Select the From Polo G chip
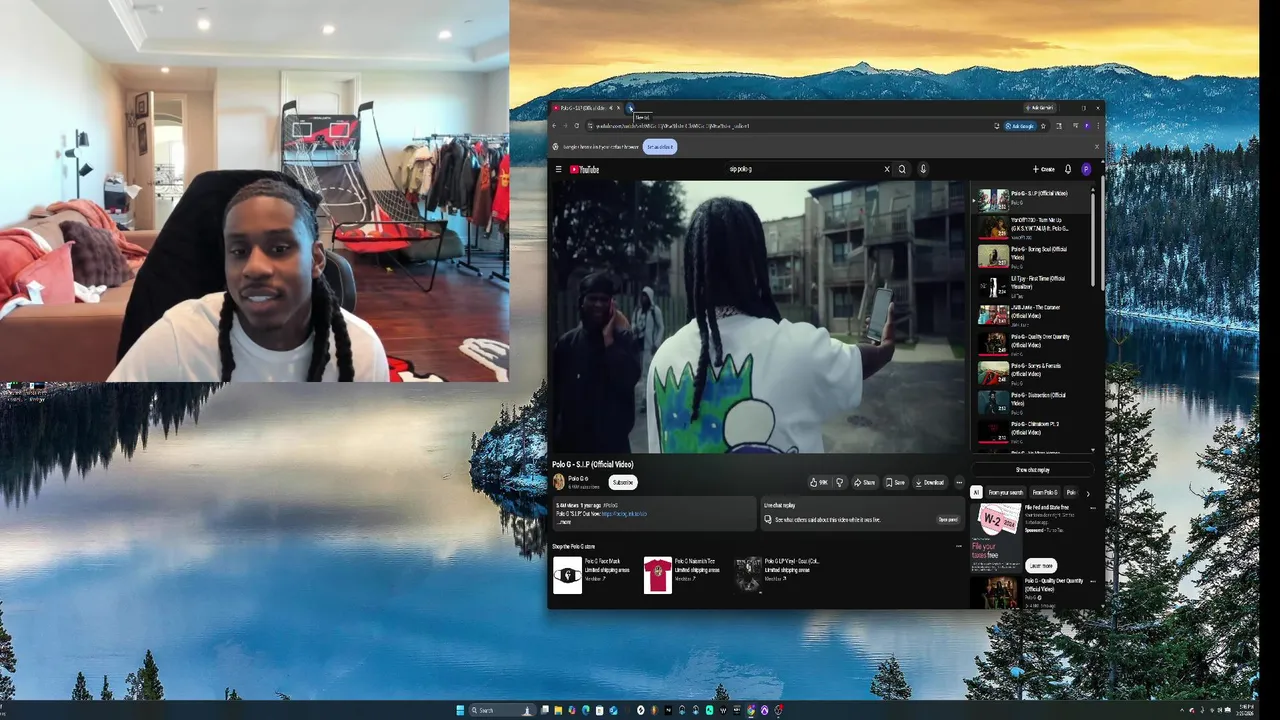Image resolution: width=1280 pixels, height=720 pixels. [x=1044, y=492]
